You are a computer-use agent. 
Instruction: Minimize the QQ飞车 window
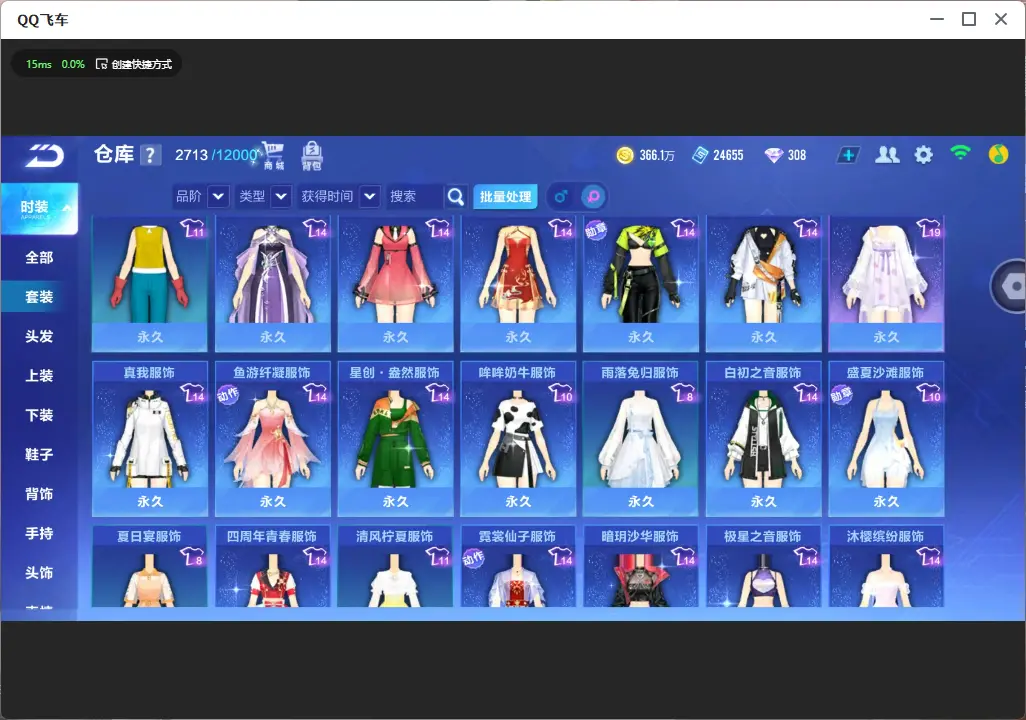click(x=937, y=19)
